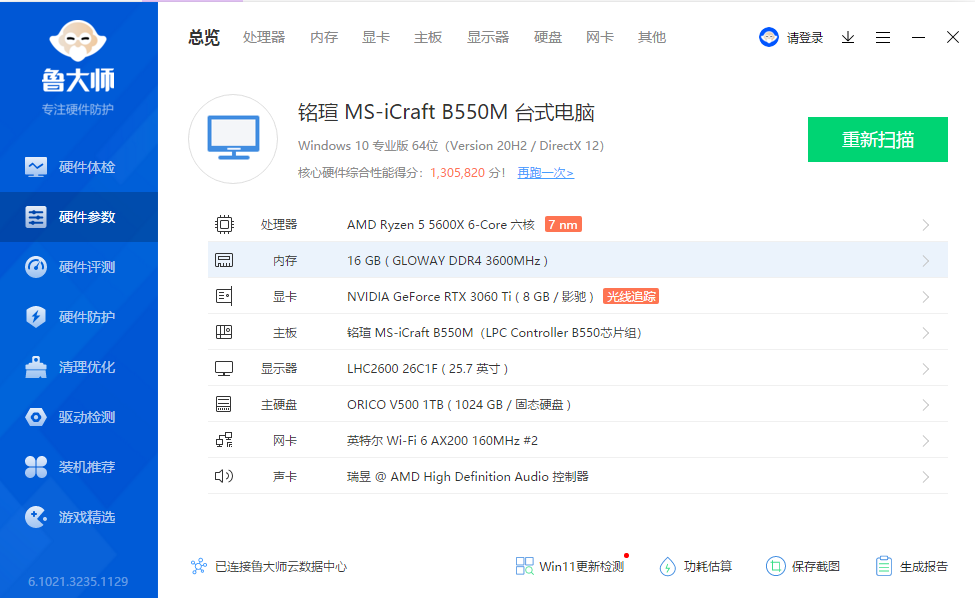975x598 pixels.
Task: Click the cloud data center icon
Action: pos(199,566)
